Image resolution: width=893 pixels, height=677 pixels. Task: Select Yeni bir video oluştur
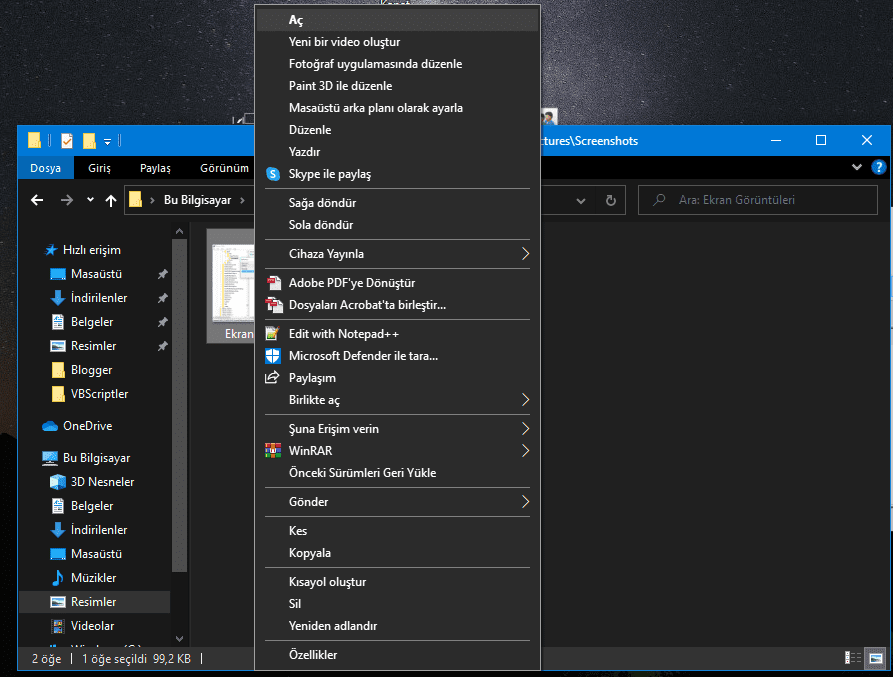pos(398,42)
